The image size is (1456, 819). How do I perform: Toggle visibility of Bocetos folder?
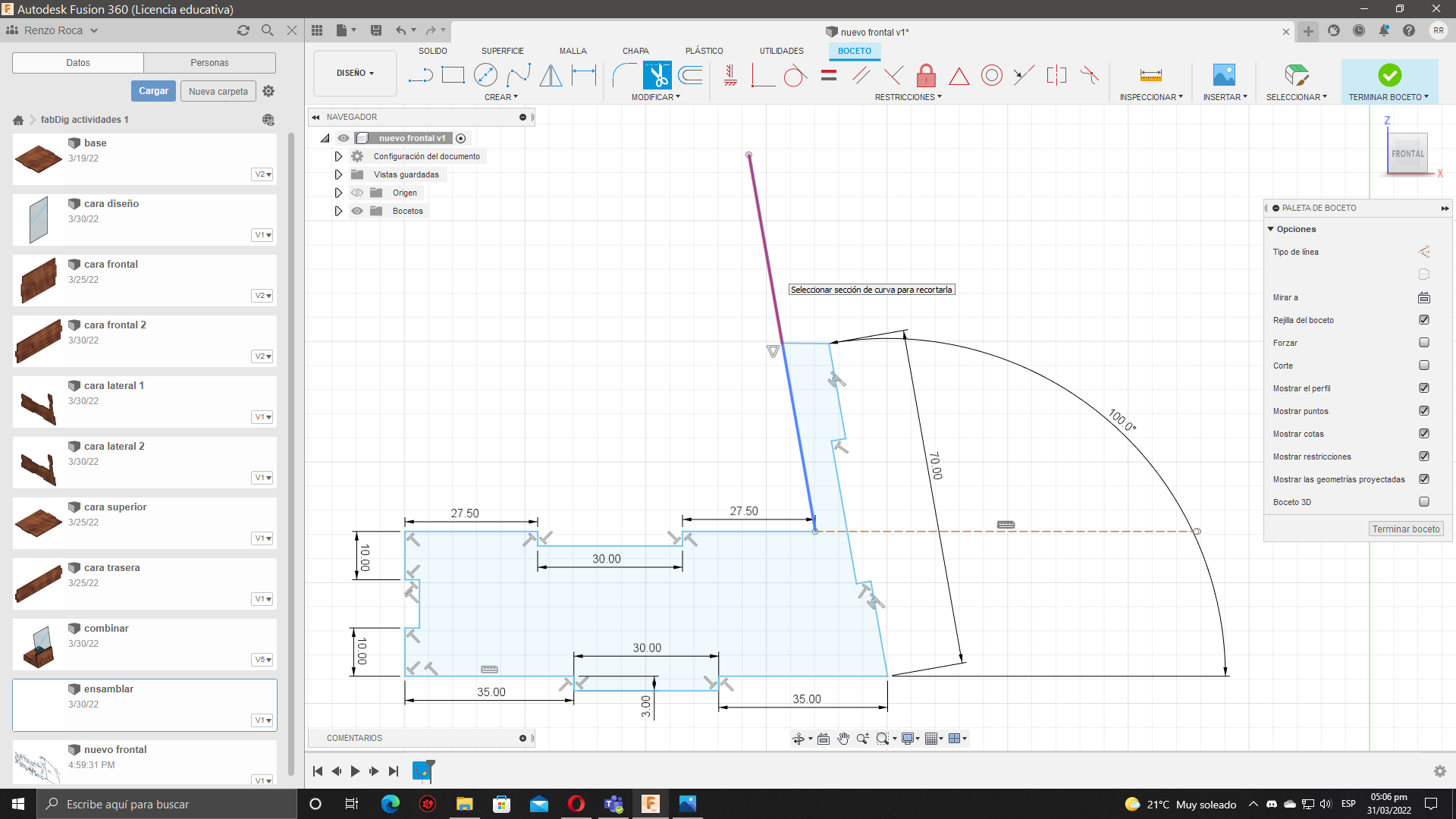point(357,211)
